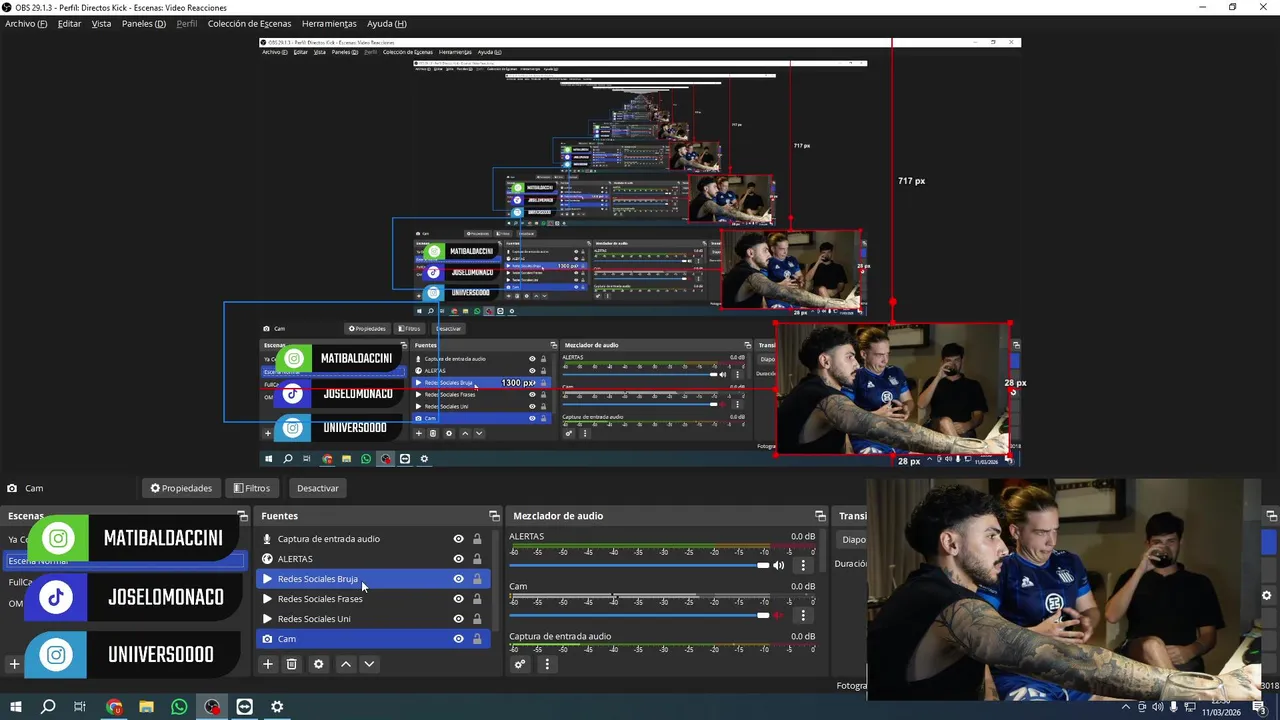Select the red-outlined Cam source in preview

click(893, 390)
